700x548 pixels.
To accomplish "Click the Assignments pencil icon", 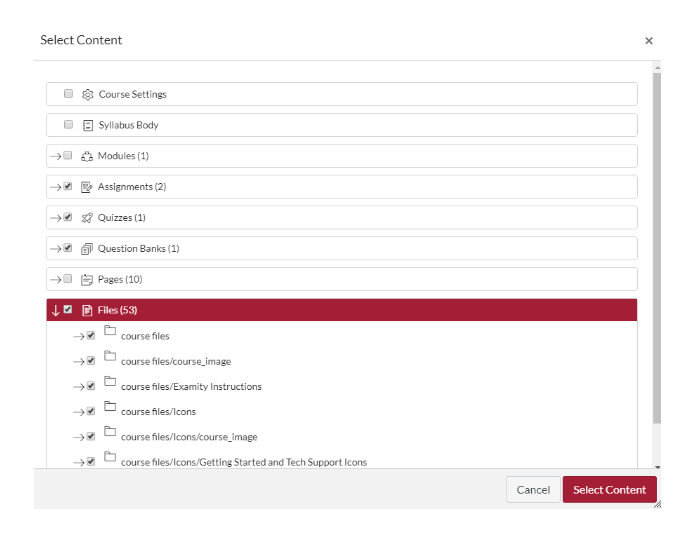I will click(87, 187).
